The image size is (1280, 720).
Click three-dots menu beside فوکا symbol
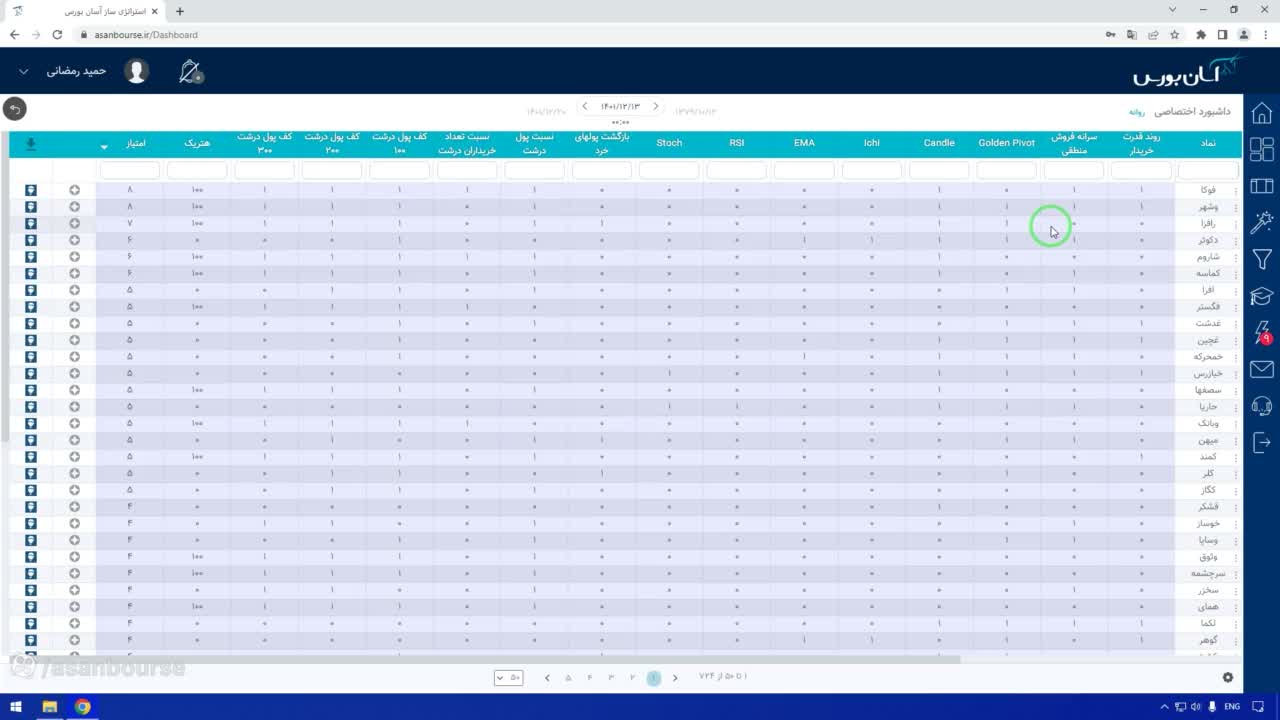[x=1236, y=190]
